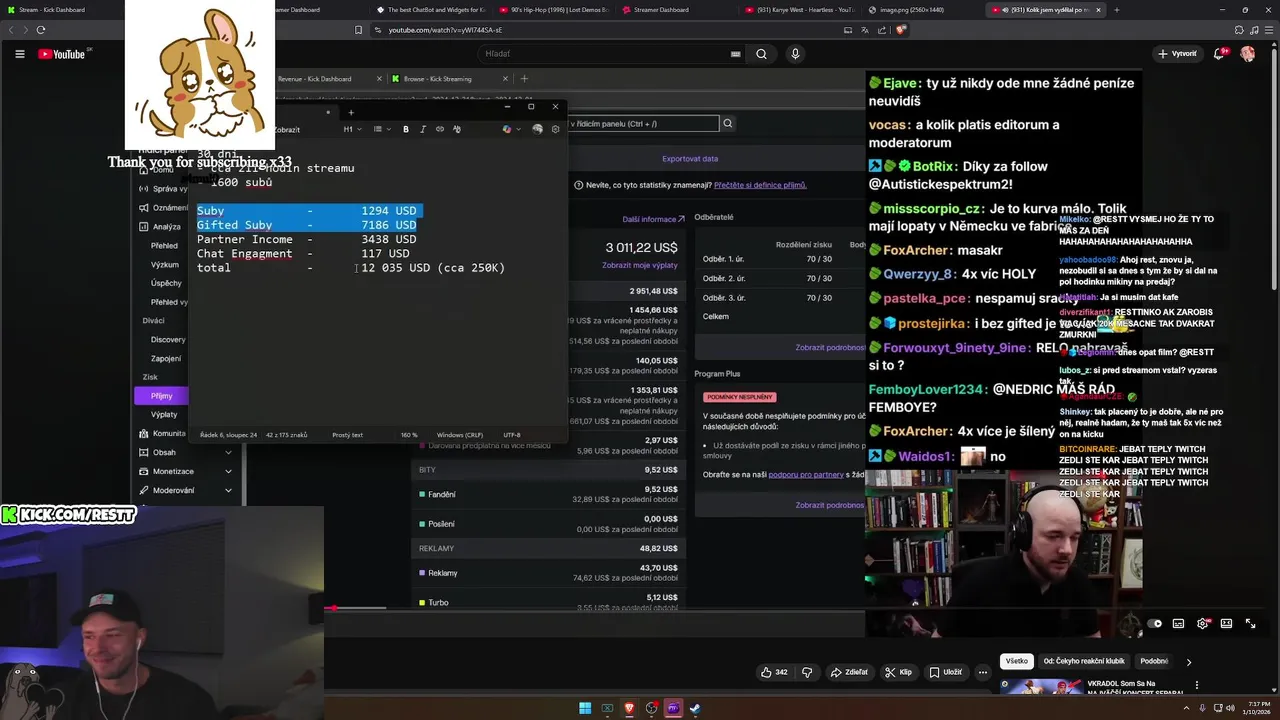Select the Všetko filter chip

pos(1016,661)
